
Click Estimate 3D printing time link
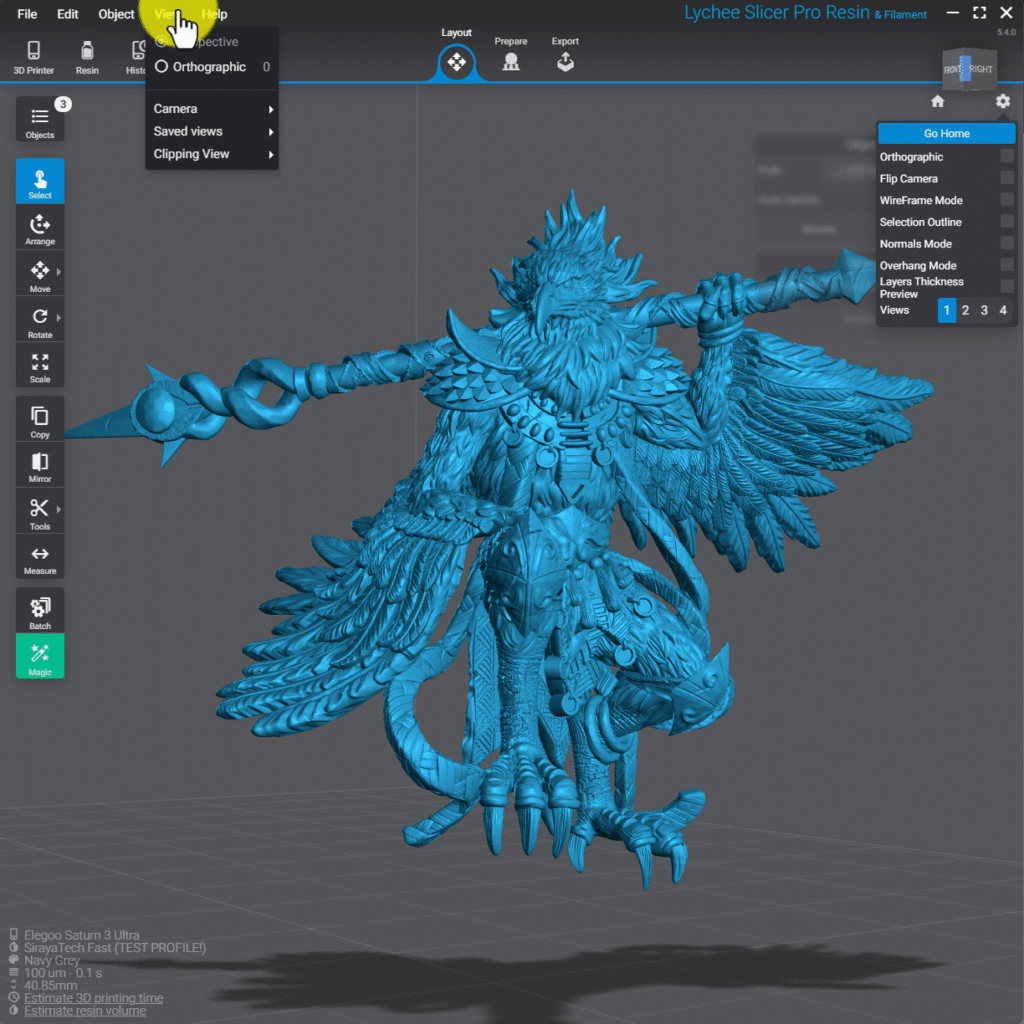click(x=93, y=998)
